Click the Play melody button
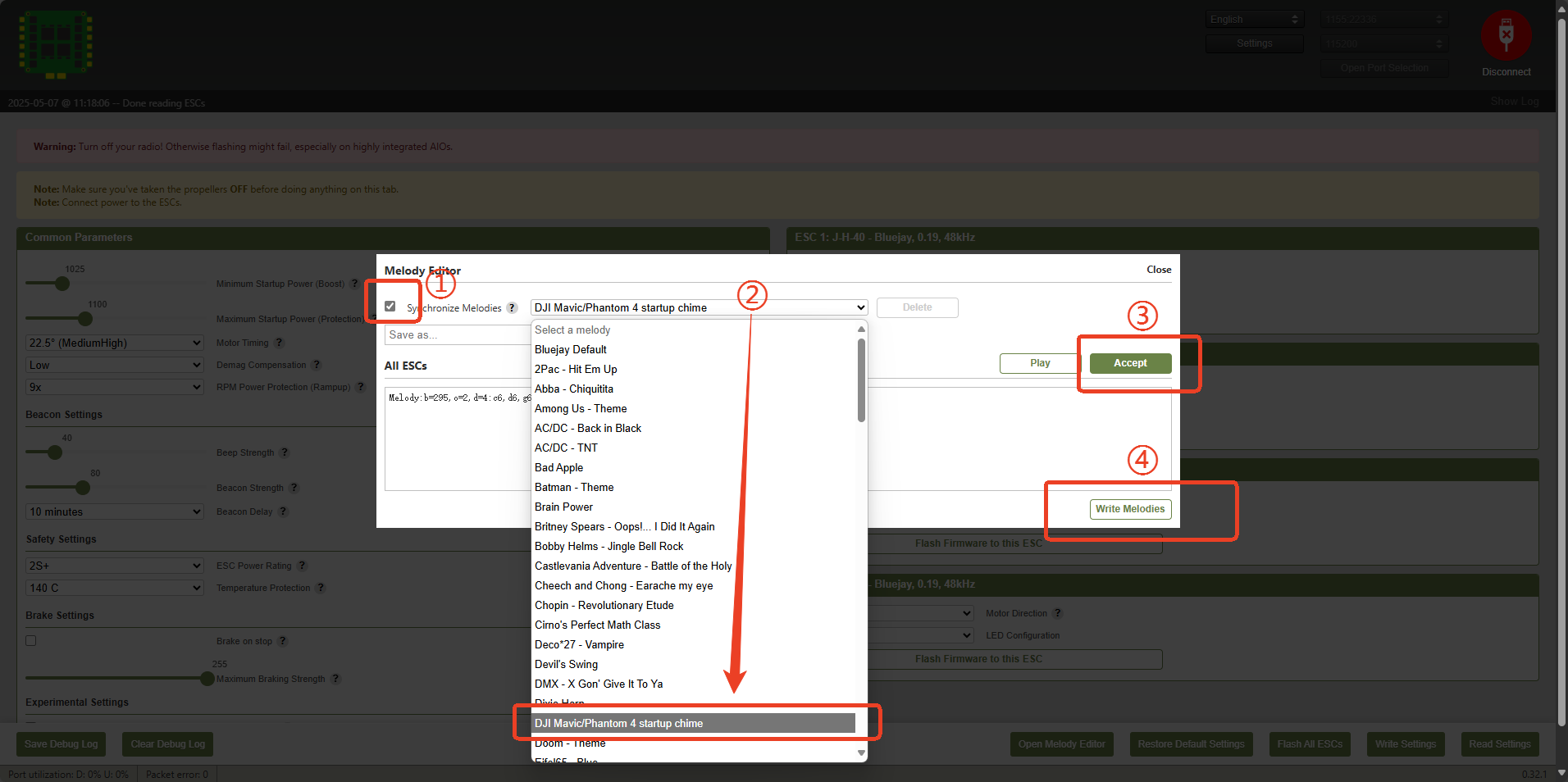This screenshot has width=1568, height=782. click(x=1040, y=363)
